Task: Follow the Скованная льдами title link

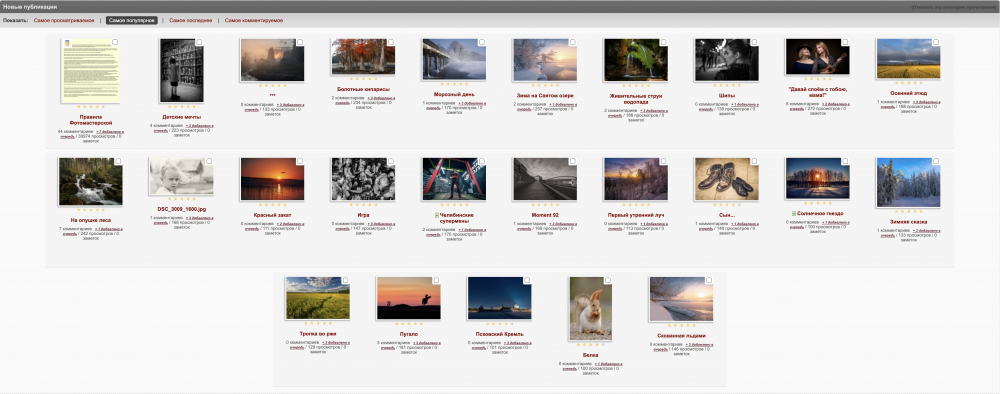Action: [681, 335]
